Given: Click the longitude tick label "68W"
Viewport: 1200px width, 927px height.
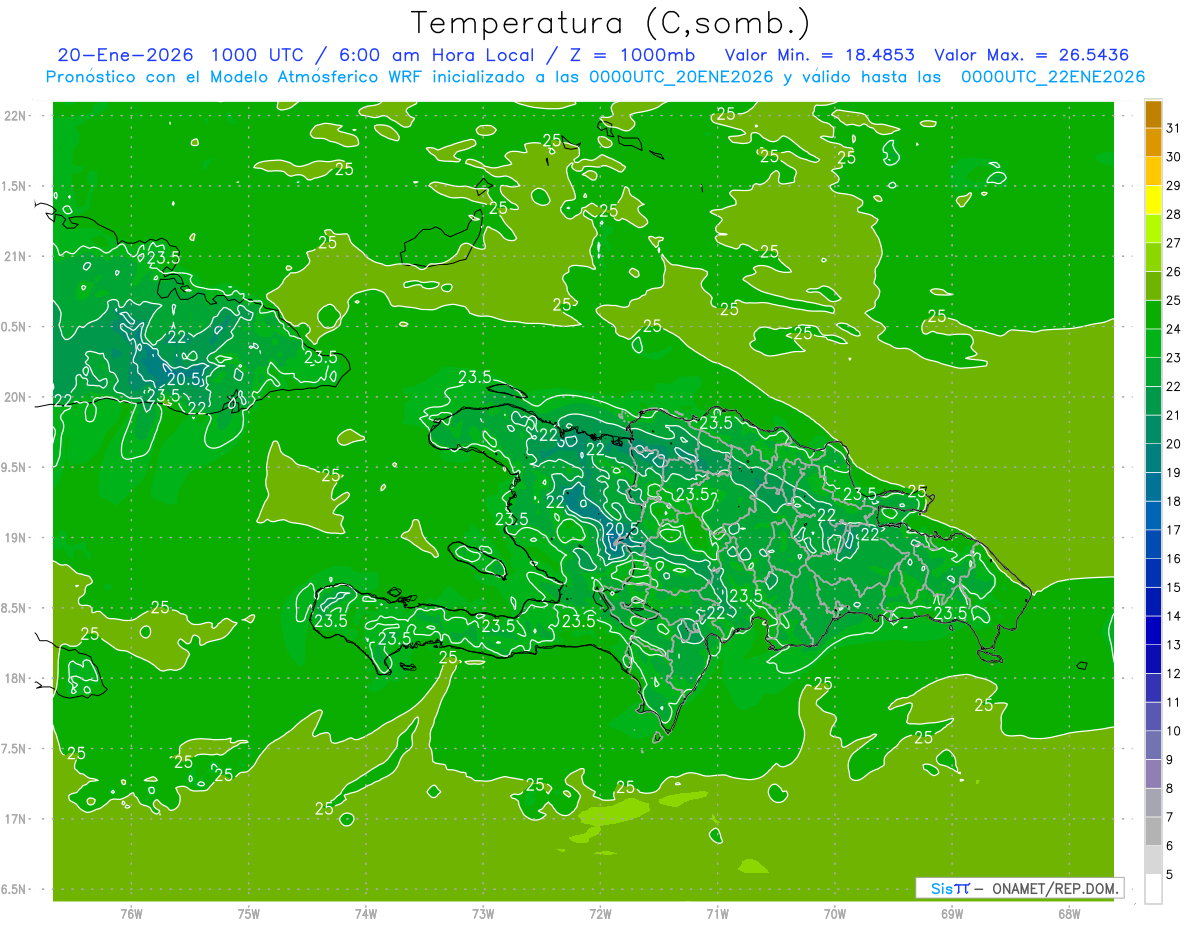Looking at the screenshot, I should point(1069,914).
